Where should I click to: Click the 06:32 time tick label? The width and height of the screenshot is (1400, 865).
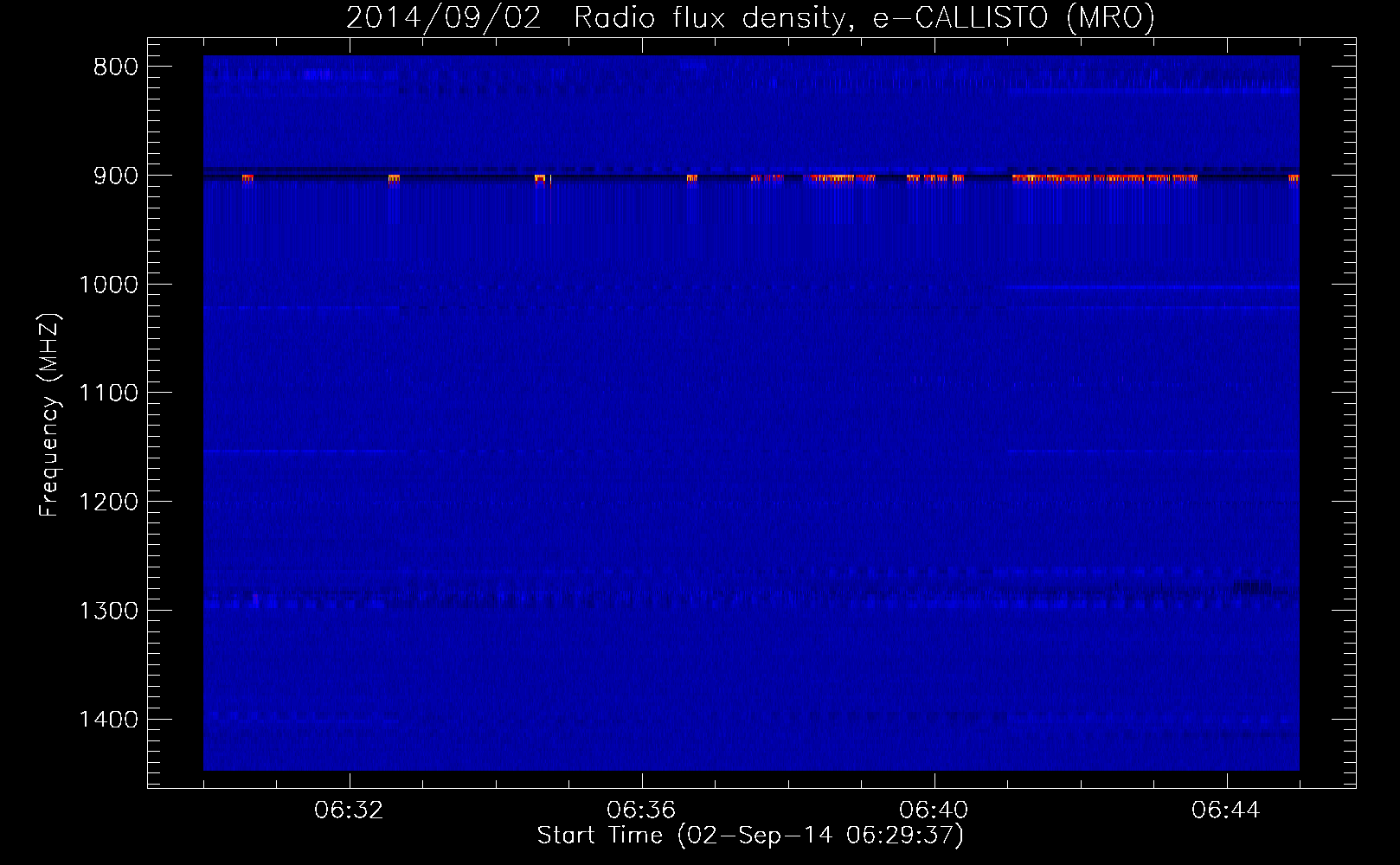[349, 811]
